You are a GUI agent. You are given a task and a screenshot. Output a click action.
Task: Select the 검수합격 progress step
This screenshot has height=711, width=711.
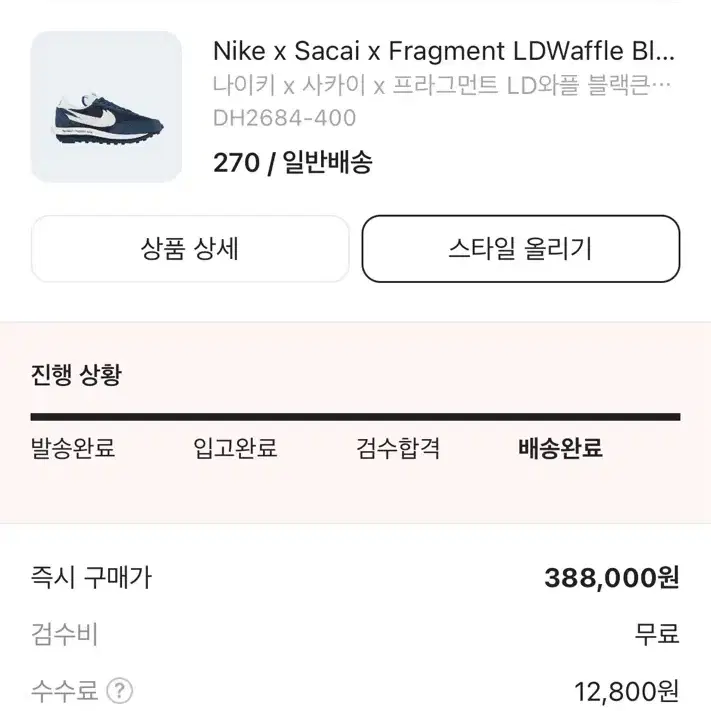point(398,448)
